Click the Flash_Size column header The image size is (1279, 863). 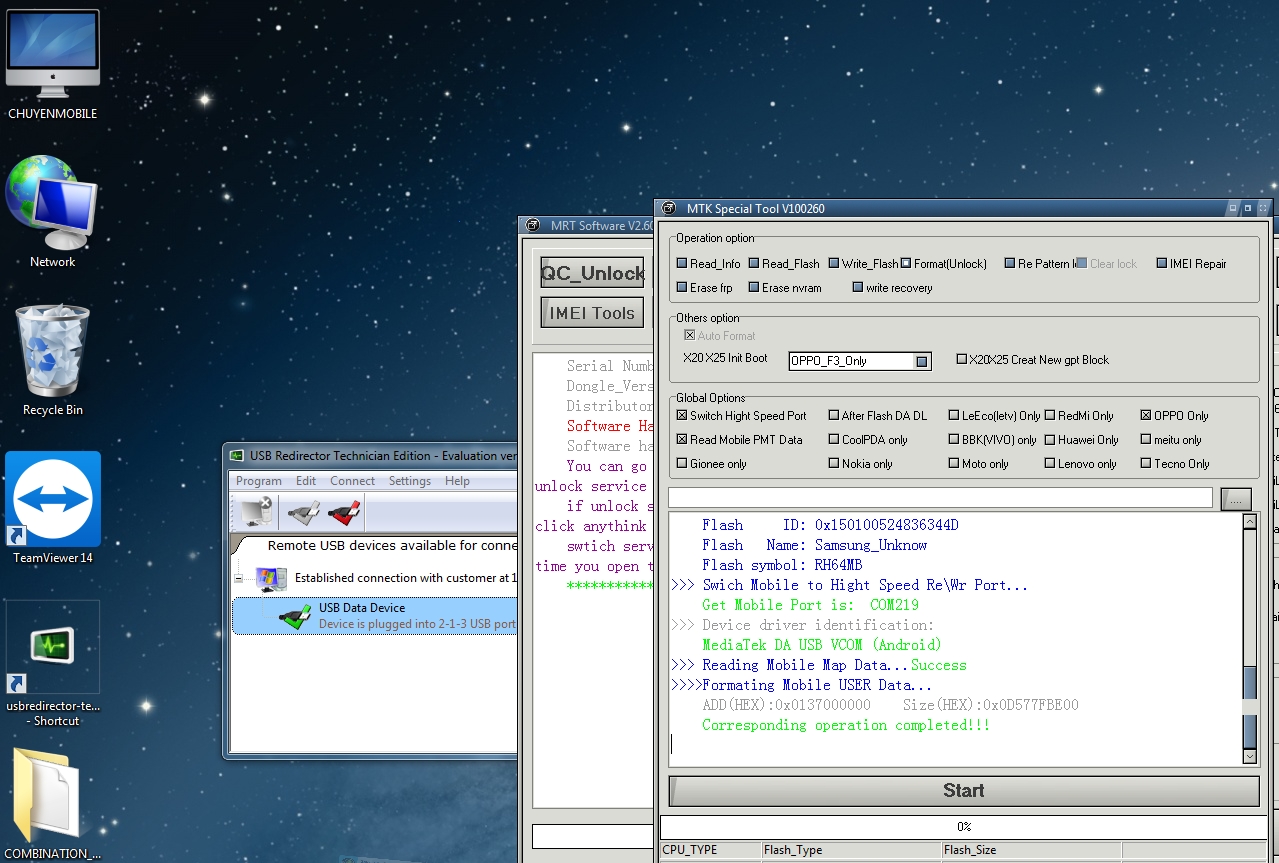click(x=1032, y=850)
